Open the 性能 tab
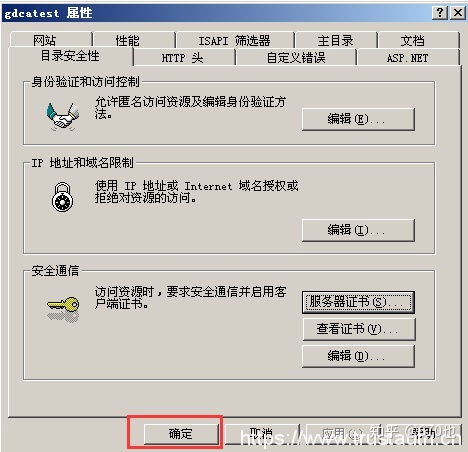 [134, 40]
